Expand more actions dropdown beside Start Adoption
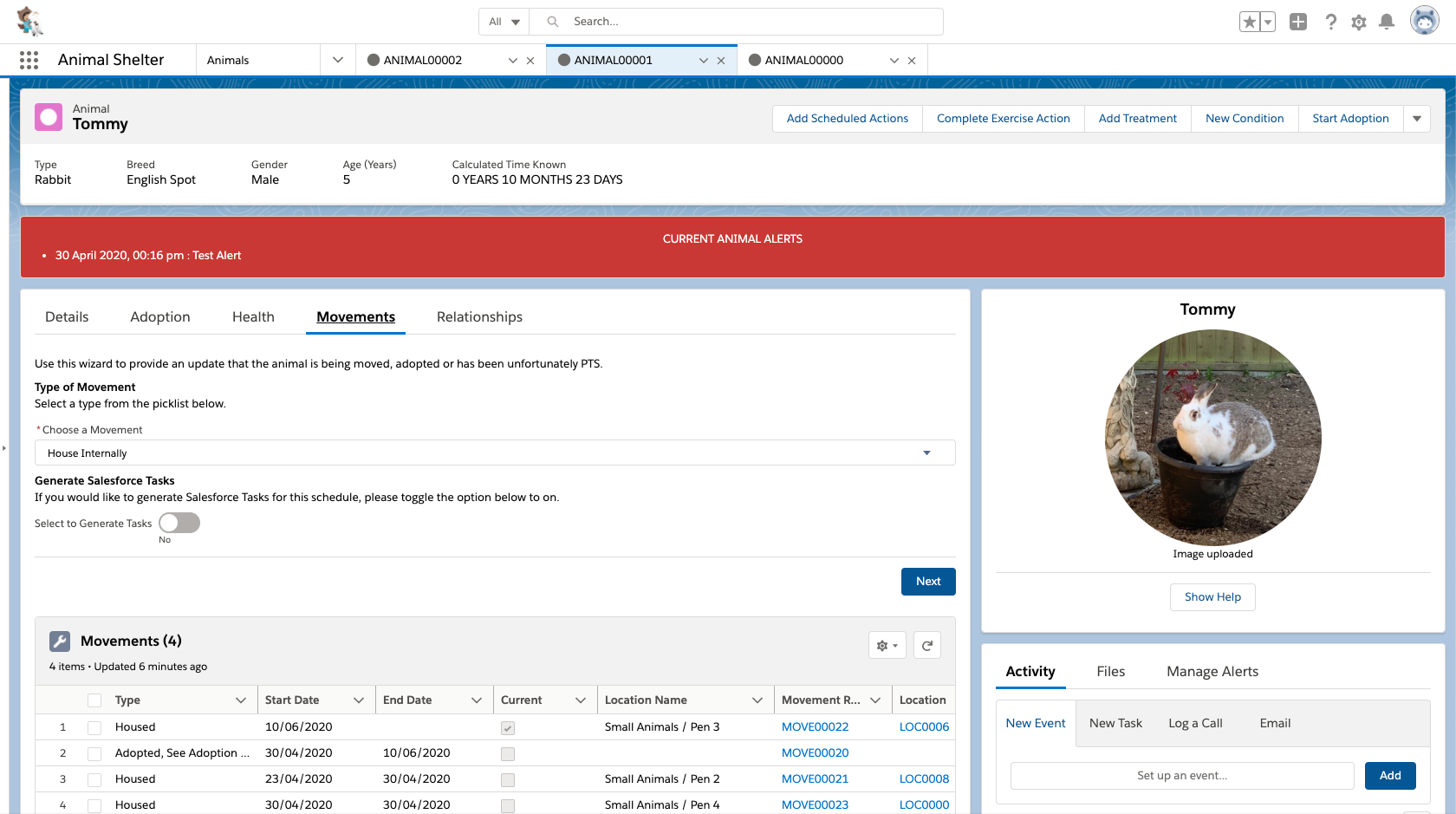 click(1417, 119)
